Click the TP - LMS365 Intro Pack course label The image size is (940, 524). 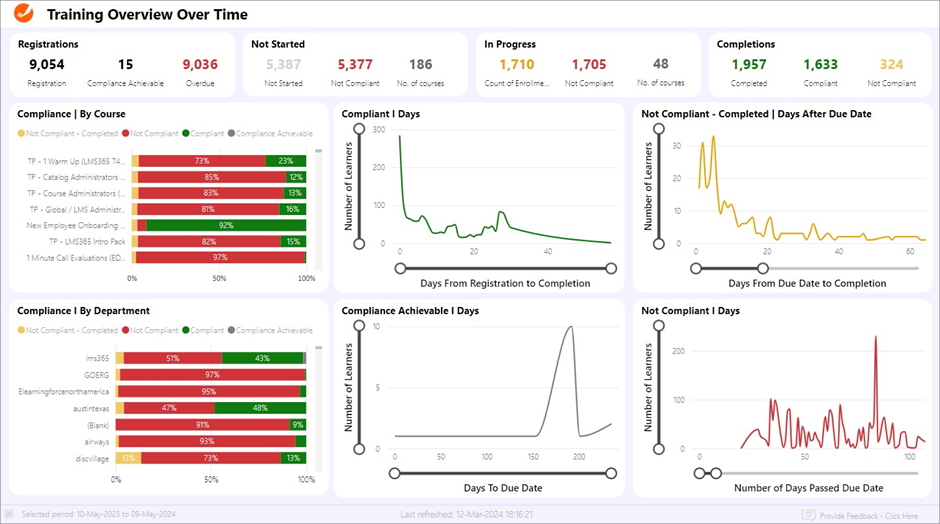click(88, 241)
